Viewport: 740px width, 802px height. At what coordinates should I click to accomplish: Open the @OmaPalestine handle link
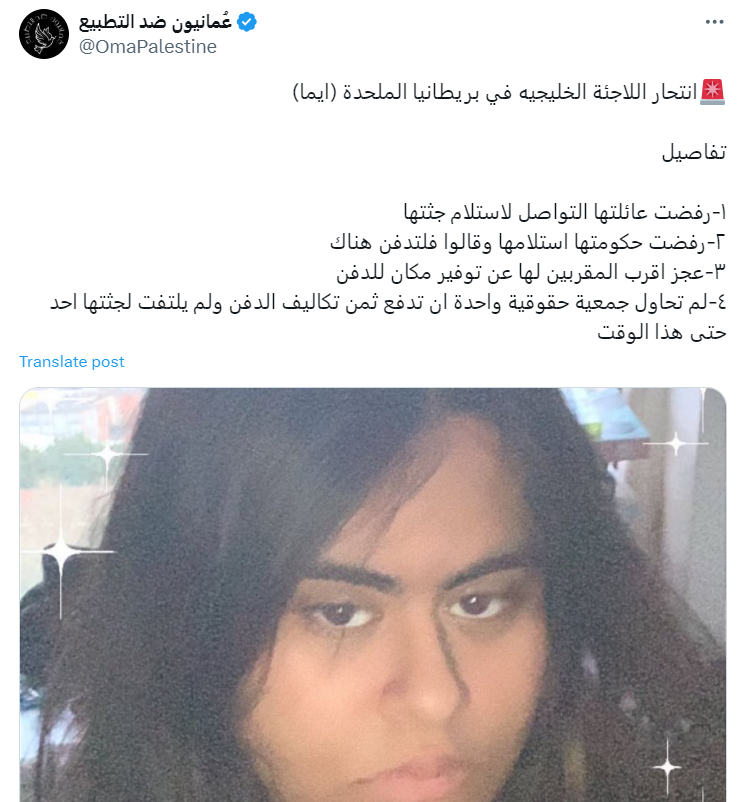(x=148, y=47)
